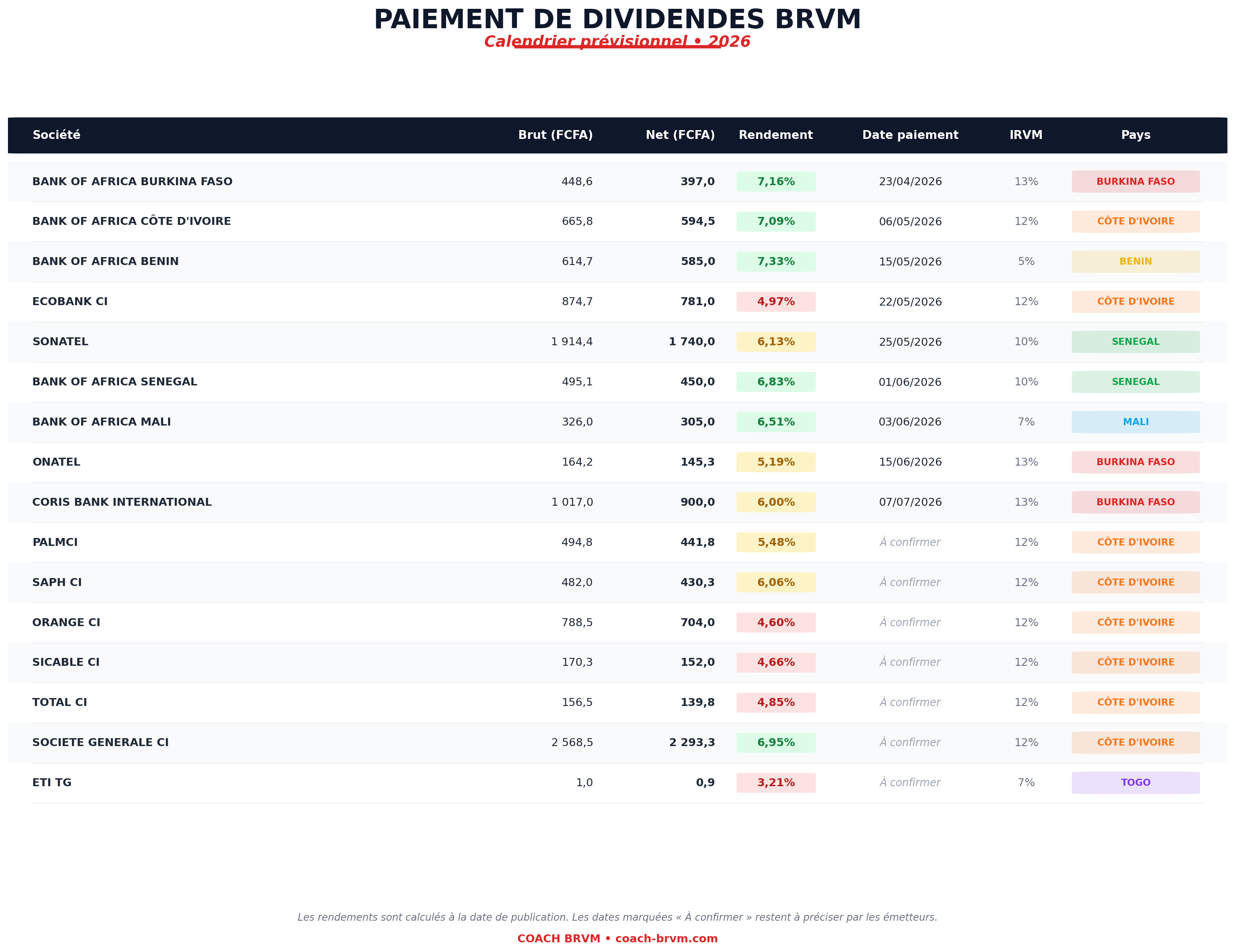Click the gross value 874,7

point(577,302)
